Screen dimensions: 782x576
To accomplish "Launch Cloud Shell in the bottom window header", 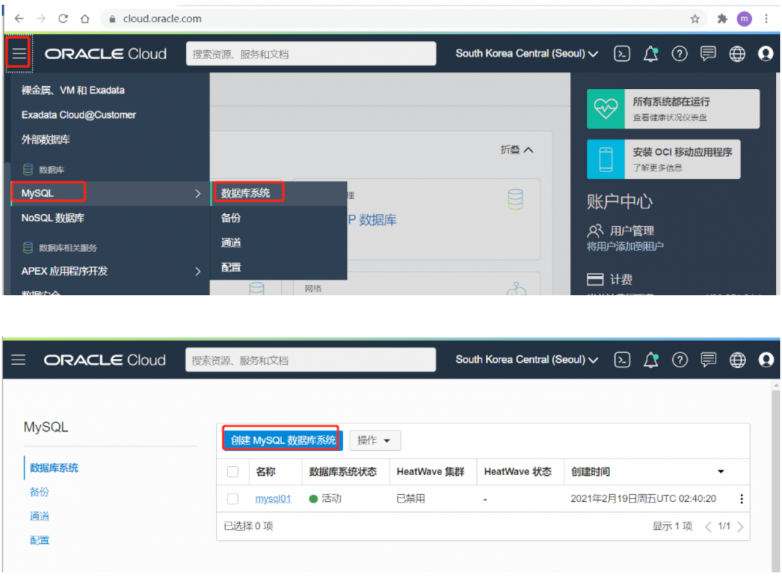I will tap(622, 360).
